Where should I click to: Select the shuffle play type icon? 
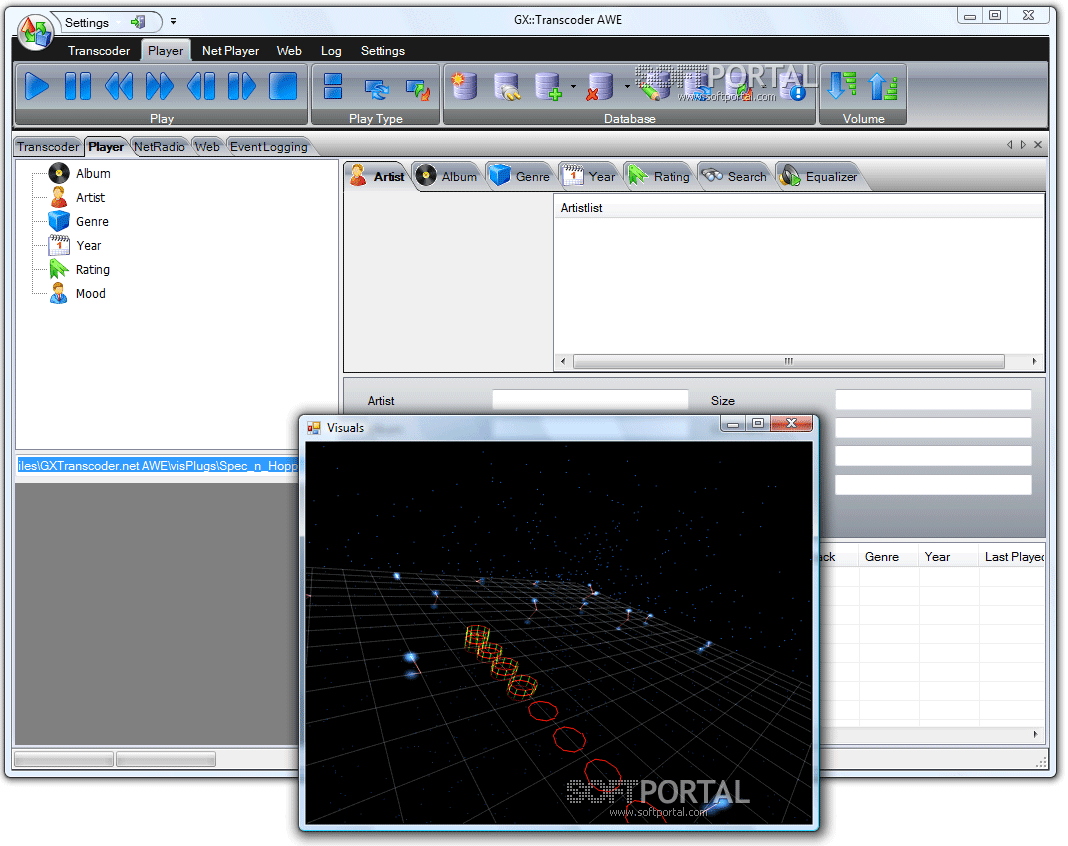click(418, 89)
